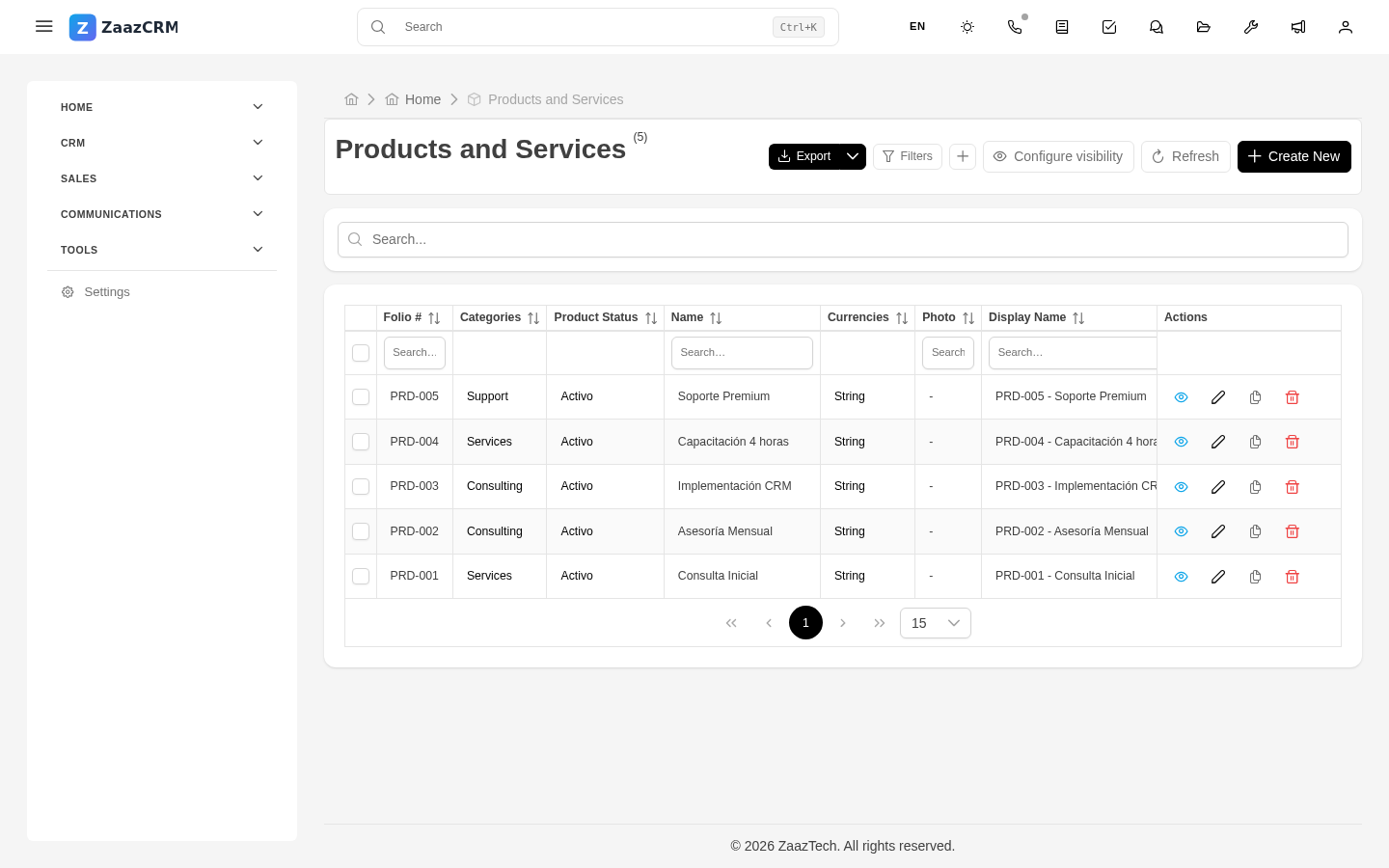Open the page size 15 dropdown
This screenshot has height=868, width=1389.
pyautogui.click(x=936, y=623)
